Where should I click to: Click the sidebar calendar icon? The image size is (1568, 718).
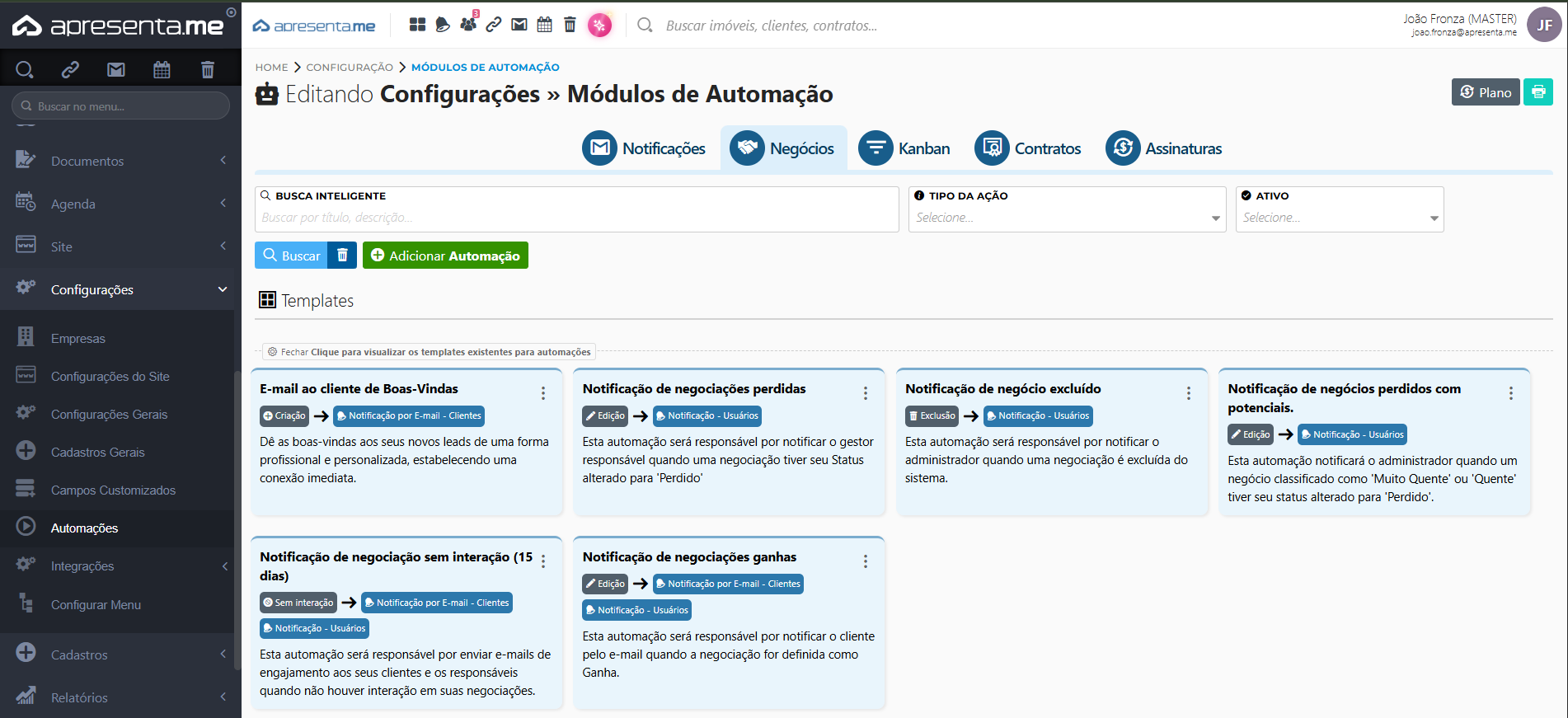162,69
